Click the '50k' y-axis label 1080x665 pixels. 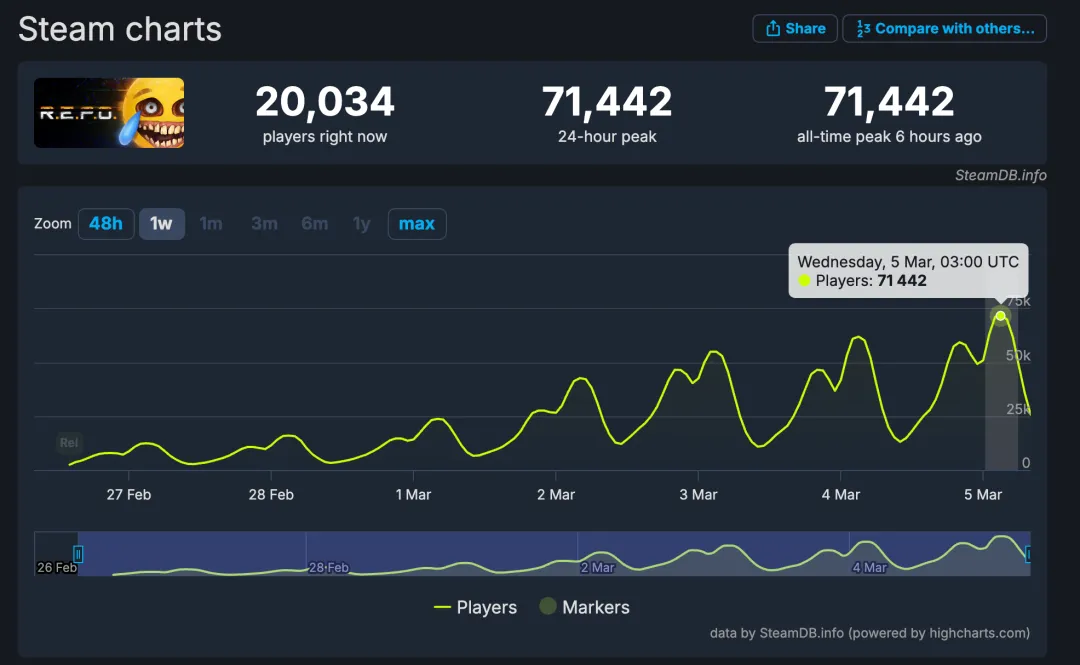pyautogui.click(x=1018, y=356)
